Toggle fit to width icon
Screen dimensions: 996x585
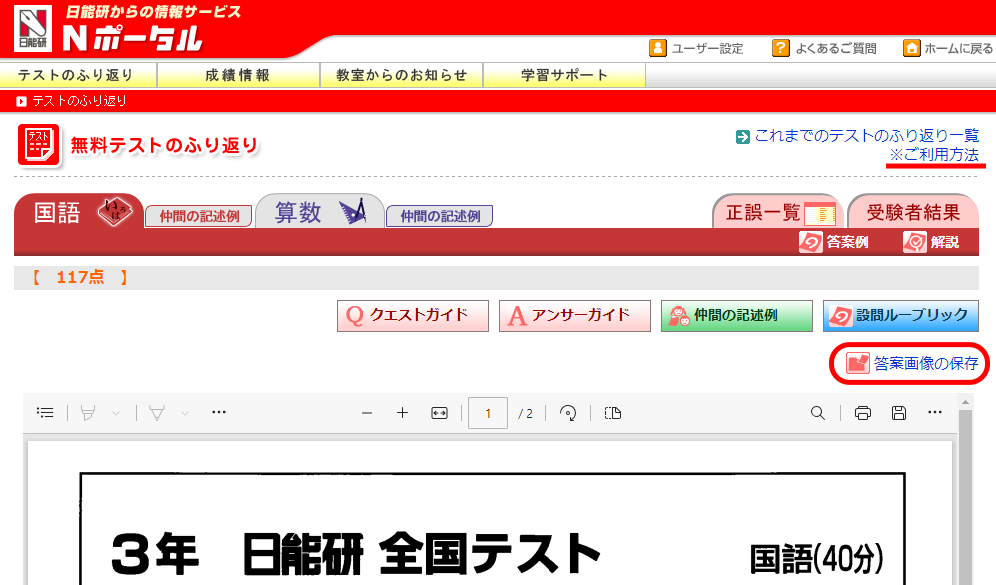click(x=440, y=413)
